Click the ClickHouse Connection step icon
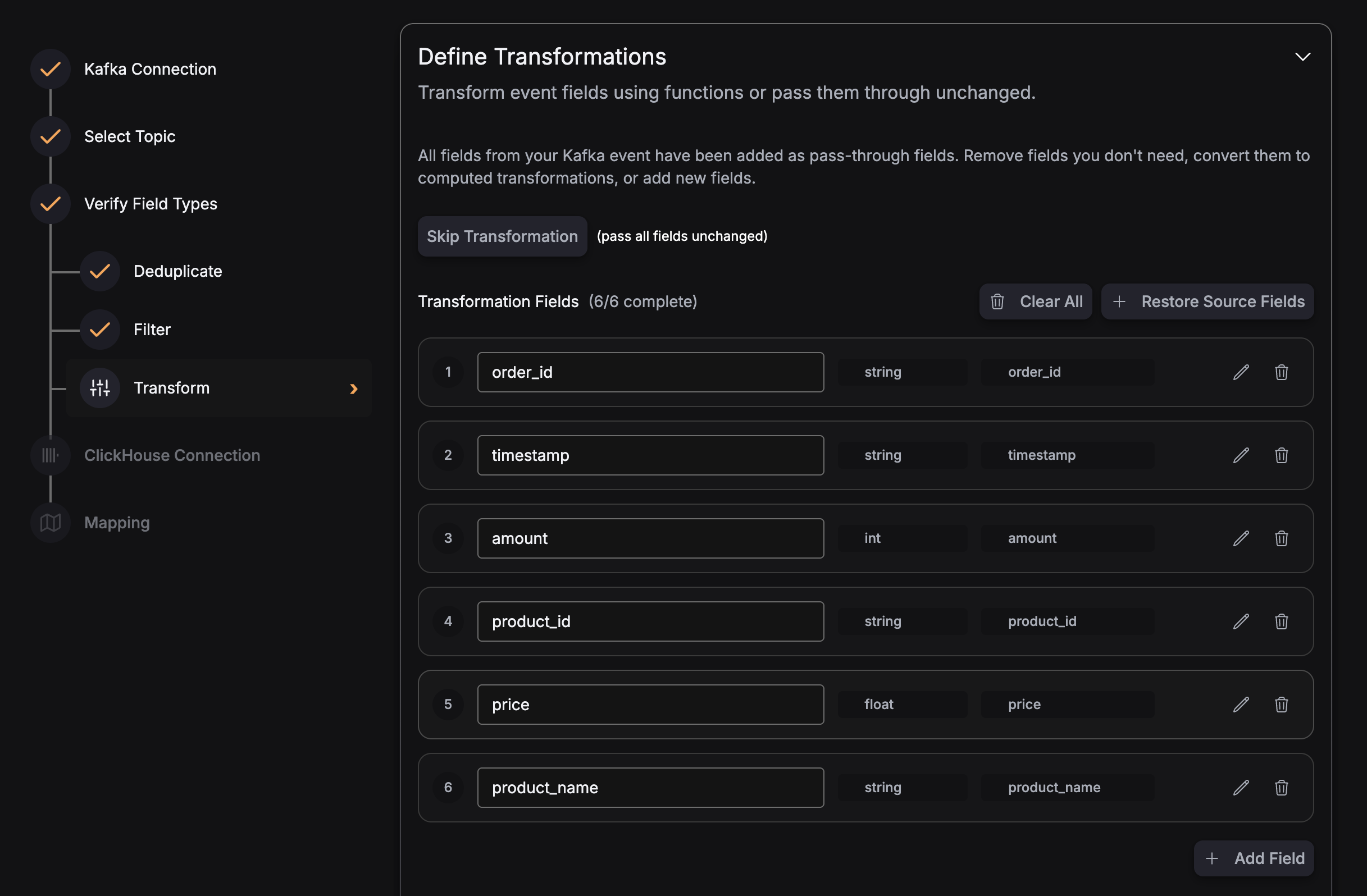 click(x=51, y=455)
